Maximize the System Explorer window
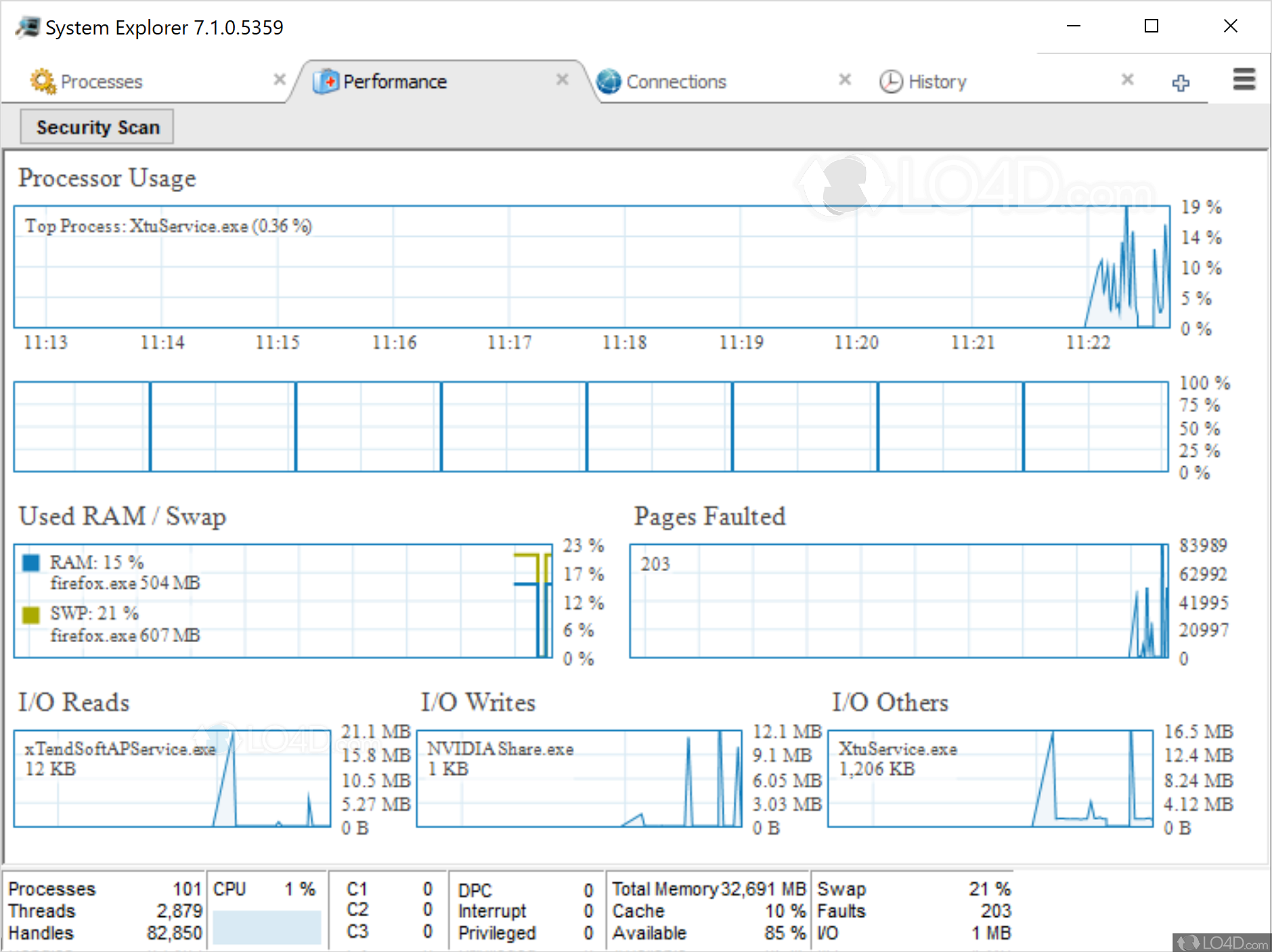This screenshot has height=952, width=1272. (1151, 26)
